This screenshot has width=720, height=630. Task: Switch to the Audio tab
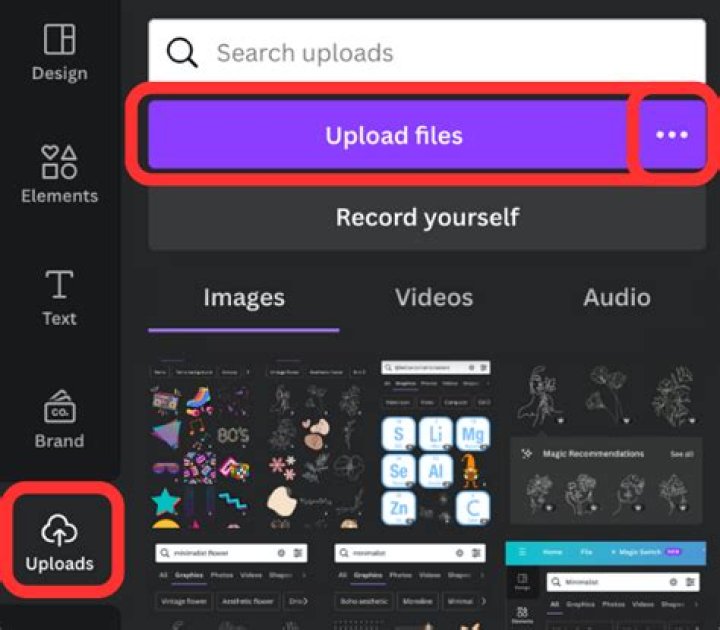pos(616,297)
